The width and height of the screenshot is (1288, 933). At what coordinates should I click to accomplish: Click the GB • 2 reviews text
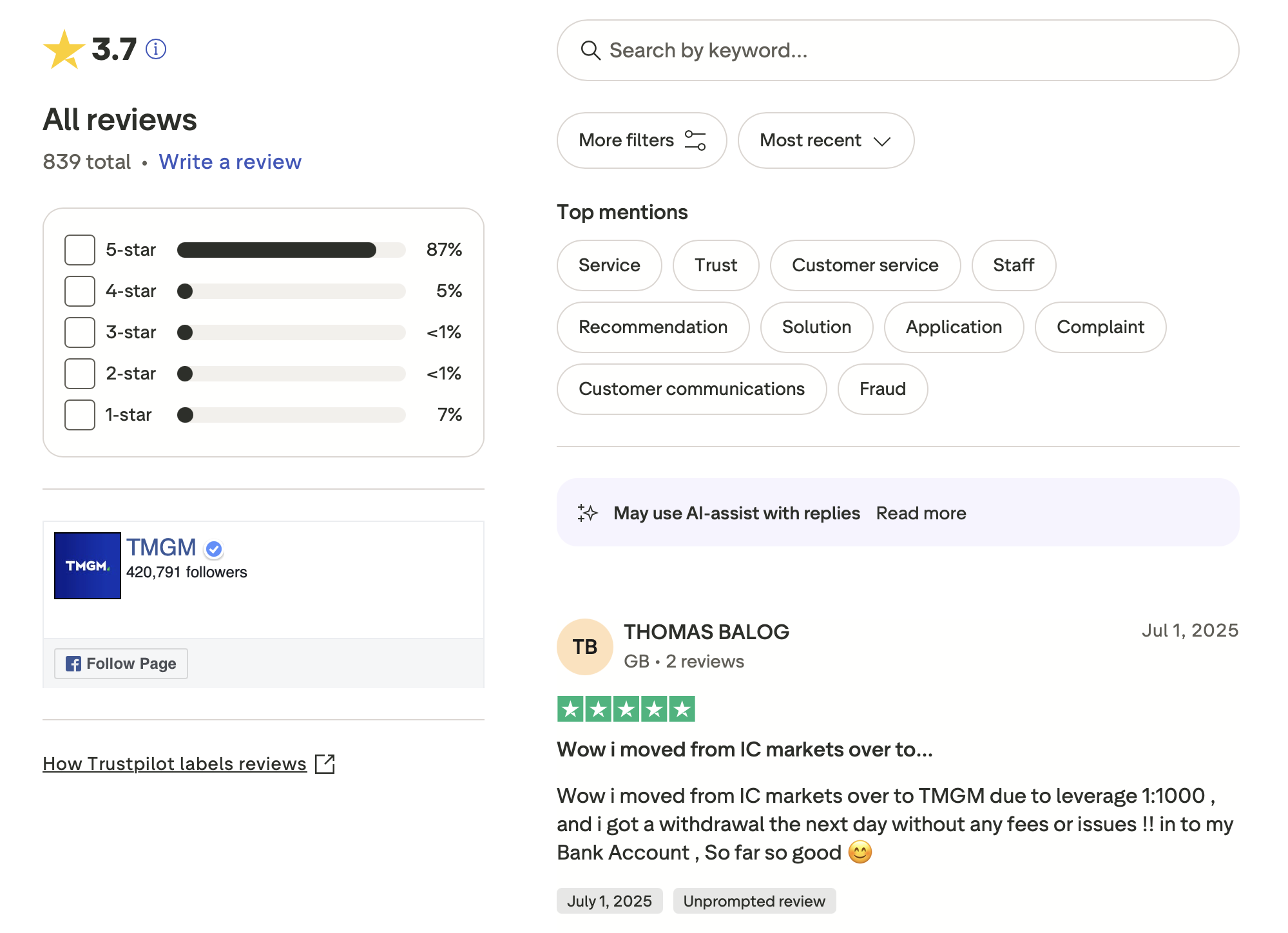[x=684, y=662]
